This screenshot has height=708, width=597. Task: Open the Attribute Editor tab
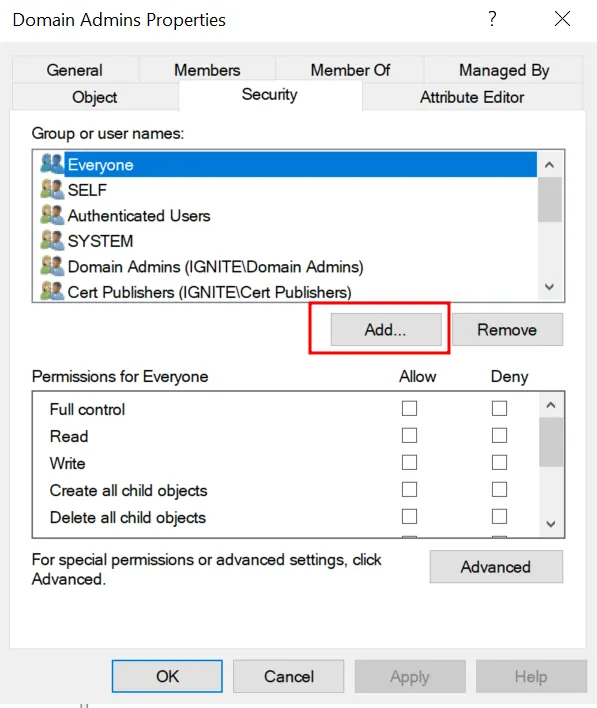(x=472, y=97)
